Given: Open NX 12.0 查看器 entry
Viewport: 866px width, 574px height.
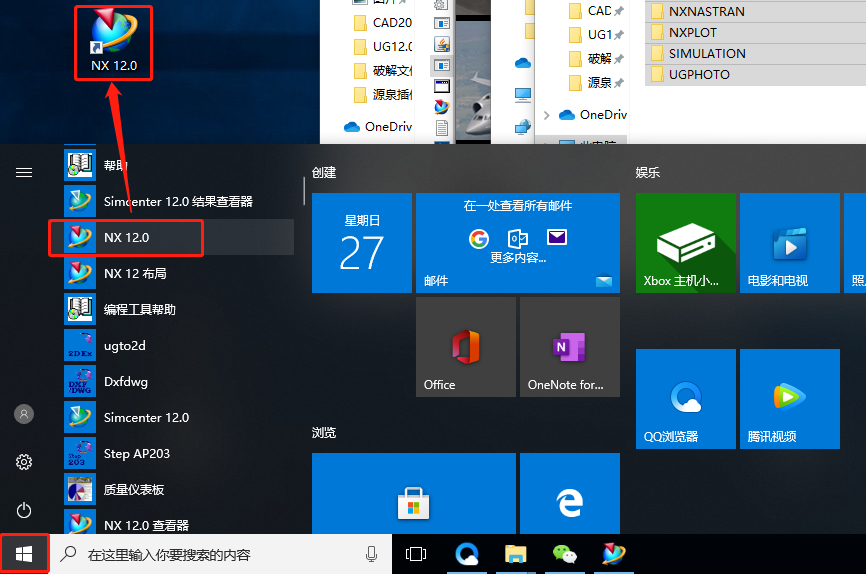Looking at the screenshot, I should click(171, 524).
